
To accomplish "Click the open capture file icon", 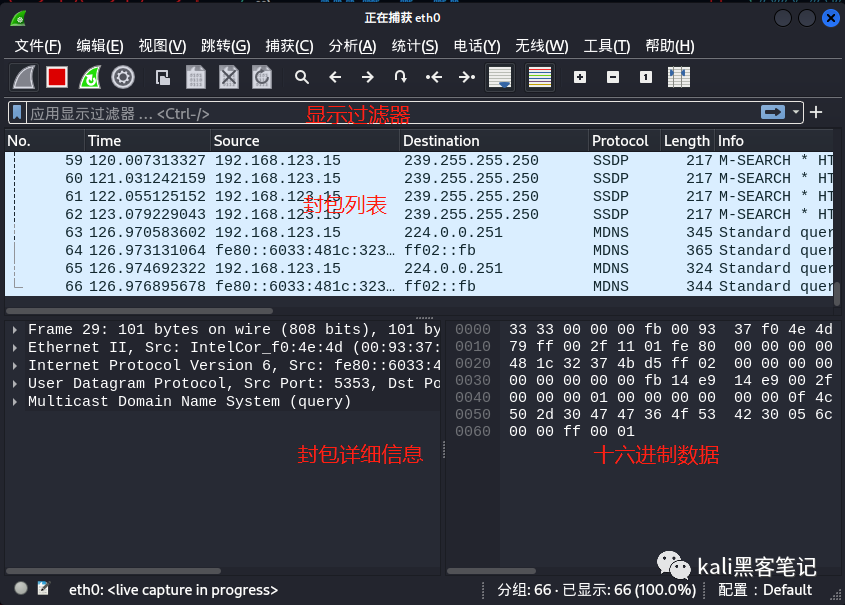I will 163,78.
